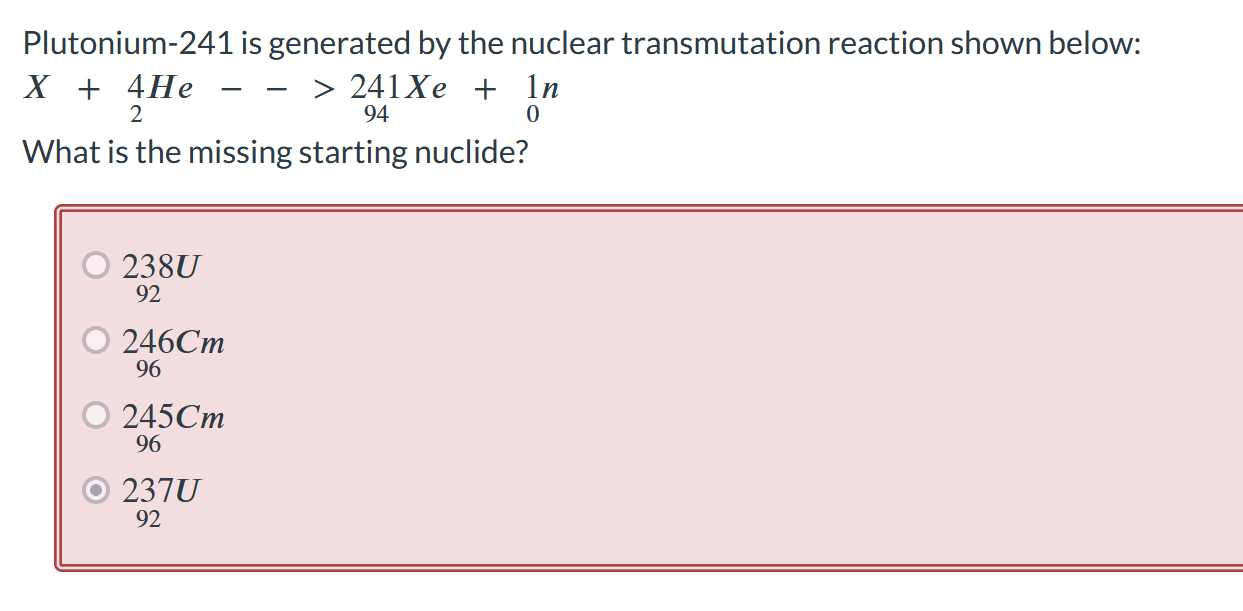Click the 238U answer text label
1243x611 pixels.
160,267
